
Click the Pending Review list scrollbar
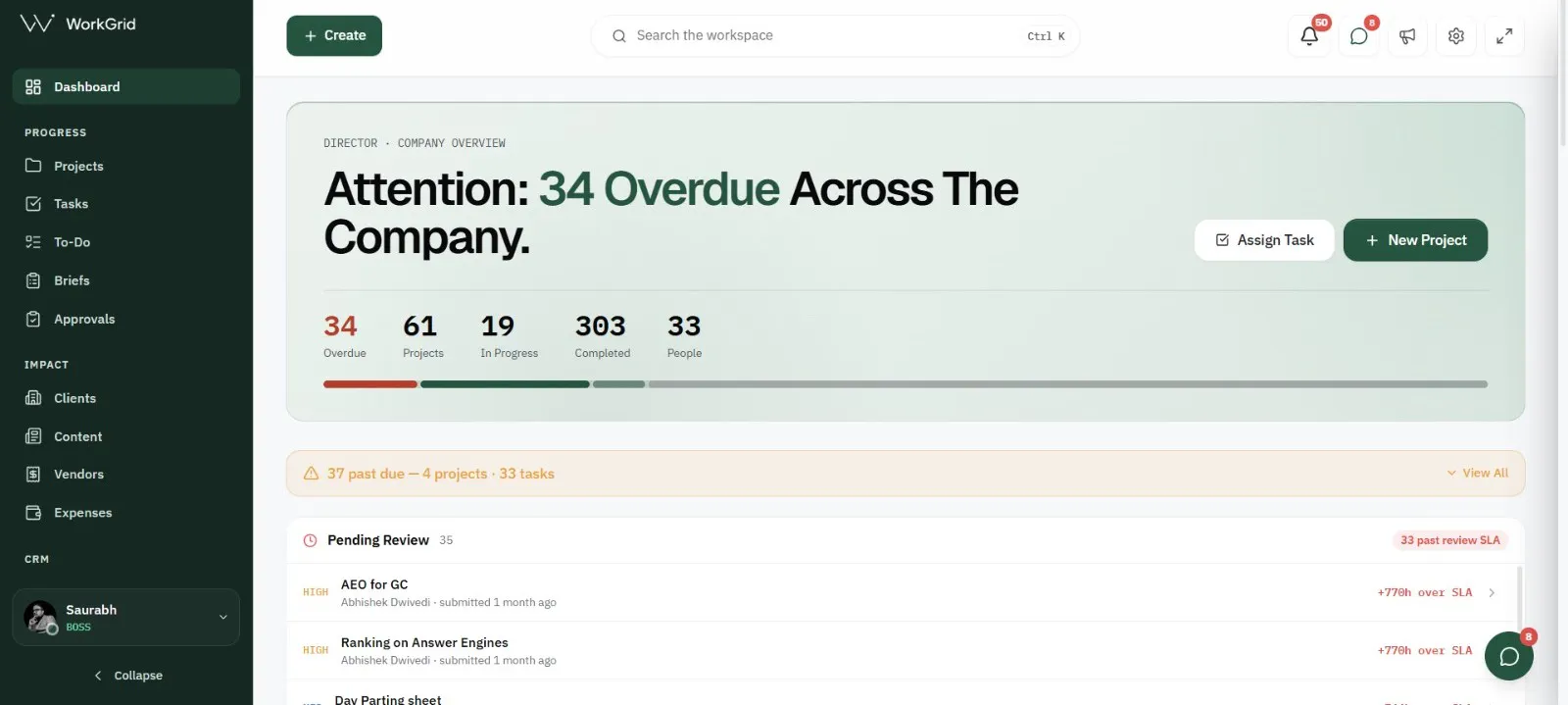1520,598
